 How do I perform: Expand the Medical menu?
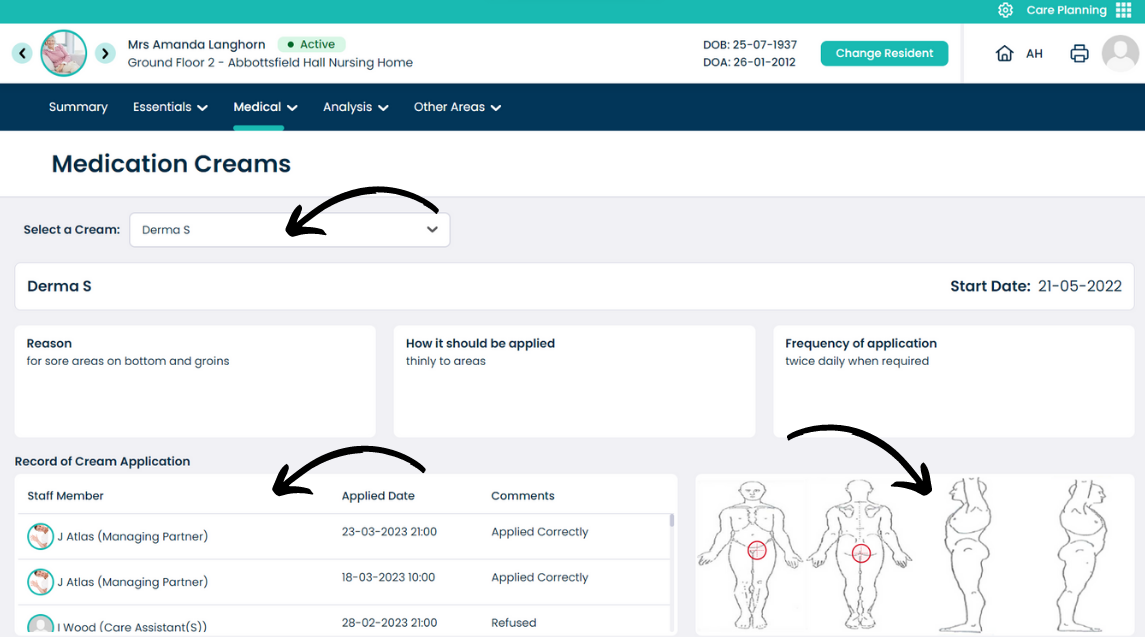pos(265,107)
